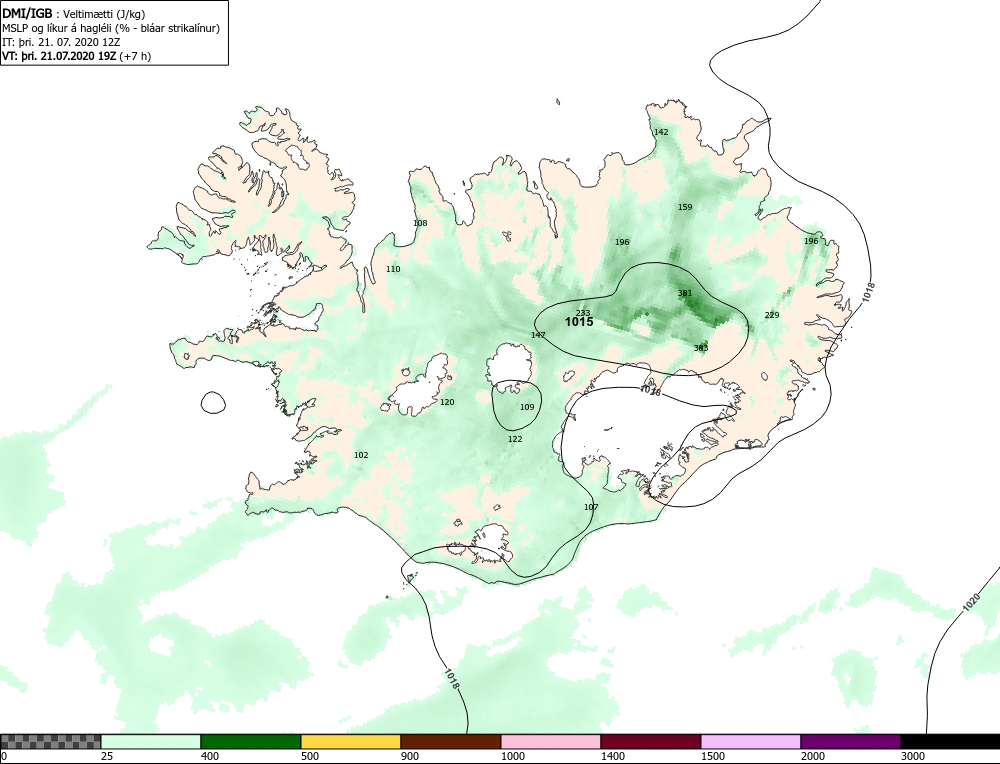This screenshot has width=1000, height=764.
Task: Click the 196 value on the eastern coastline
Action: click(811, 241)
